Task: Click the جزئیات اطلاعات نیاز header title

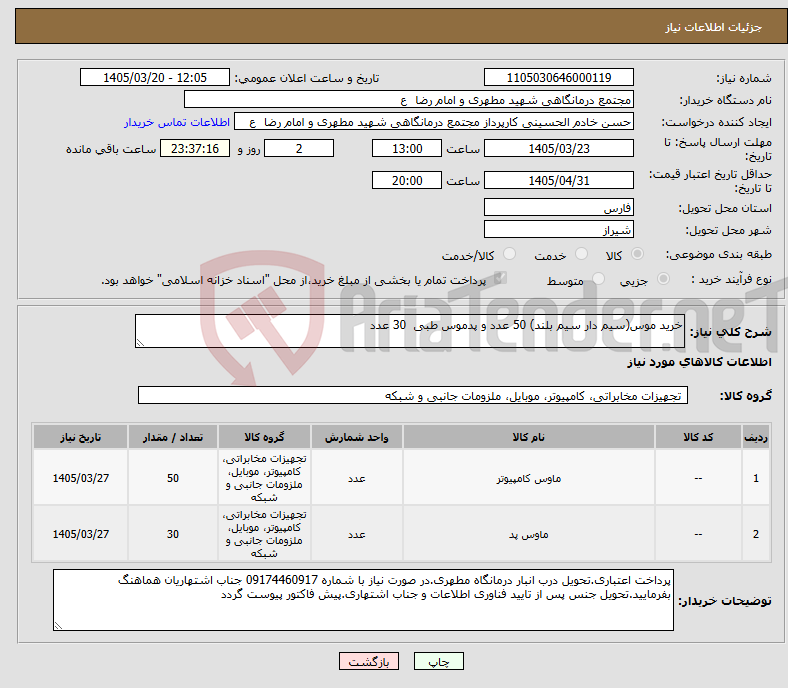Action: [714, 27]
